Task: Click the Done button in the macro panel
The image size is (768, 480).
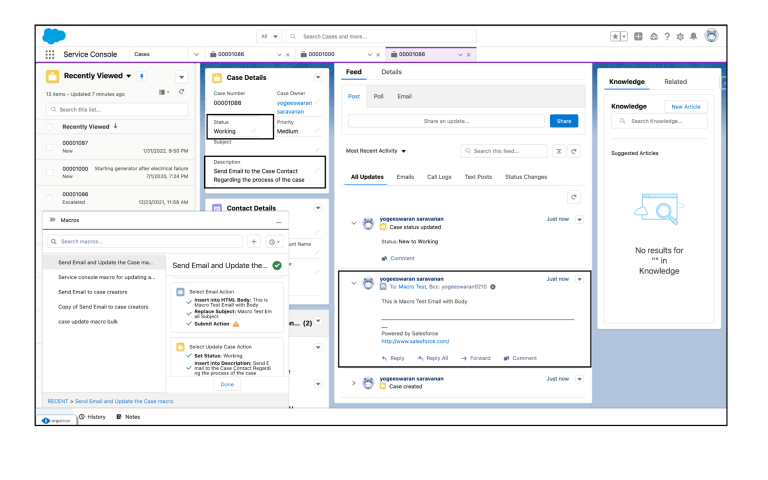Action: pyautogui.click(x=227, y=384)
